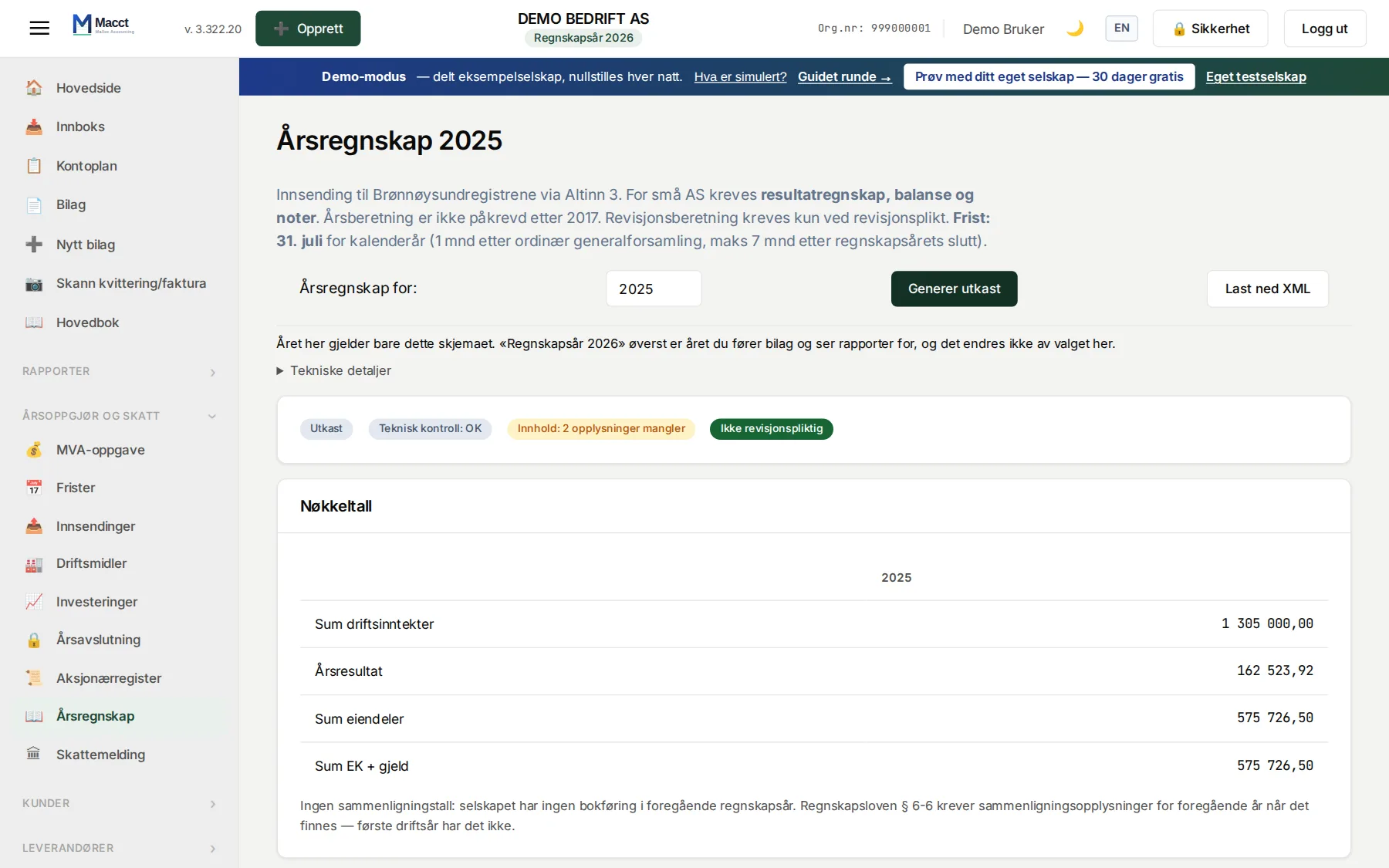
Task: Click the Macct logo
Action: click(103, 25)
